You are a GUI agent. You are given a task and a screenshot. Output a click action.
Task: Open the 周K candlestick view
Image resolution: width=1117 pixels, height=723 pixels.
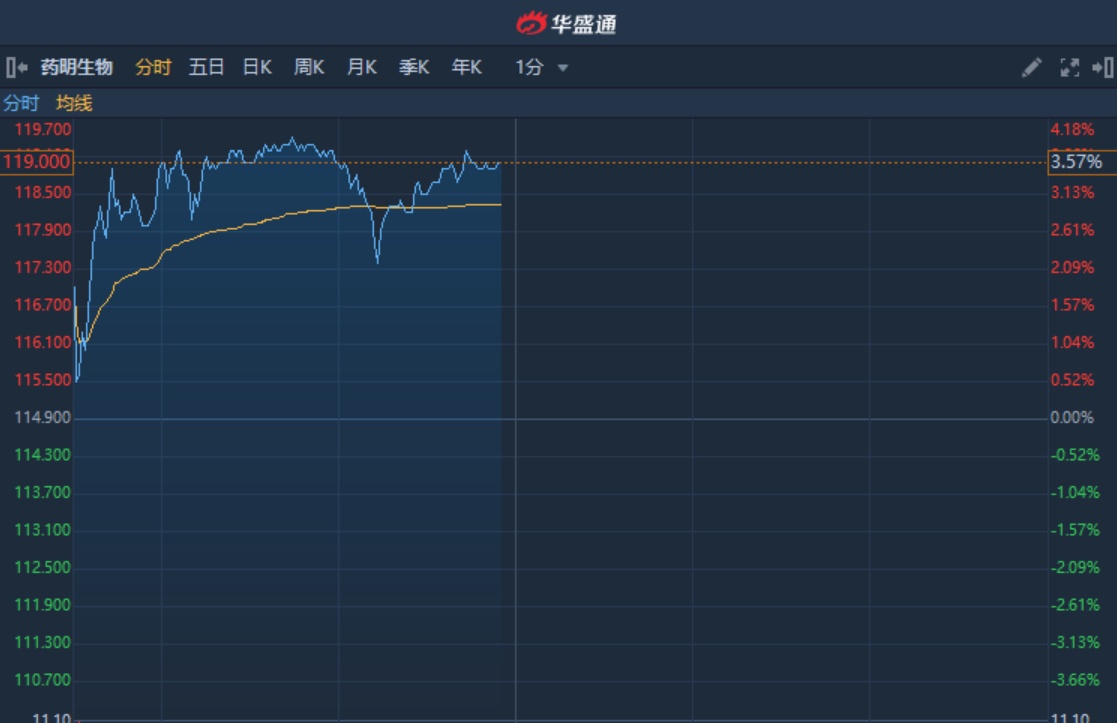click(309, 68)
